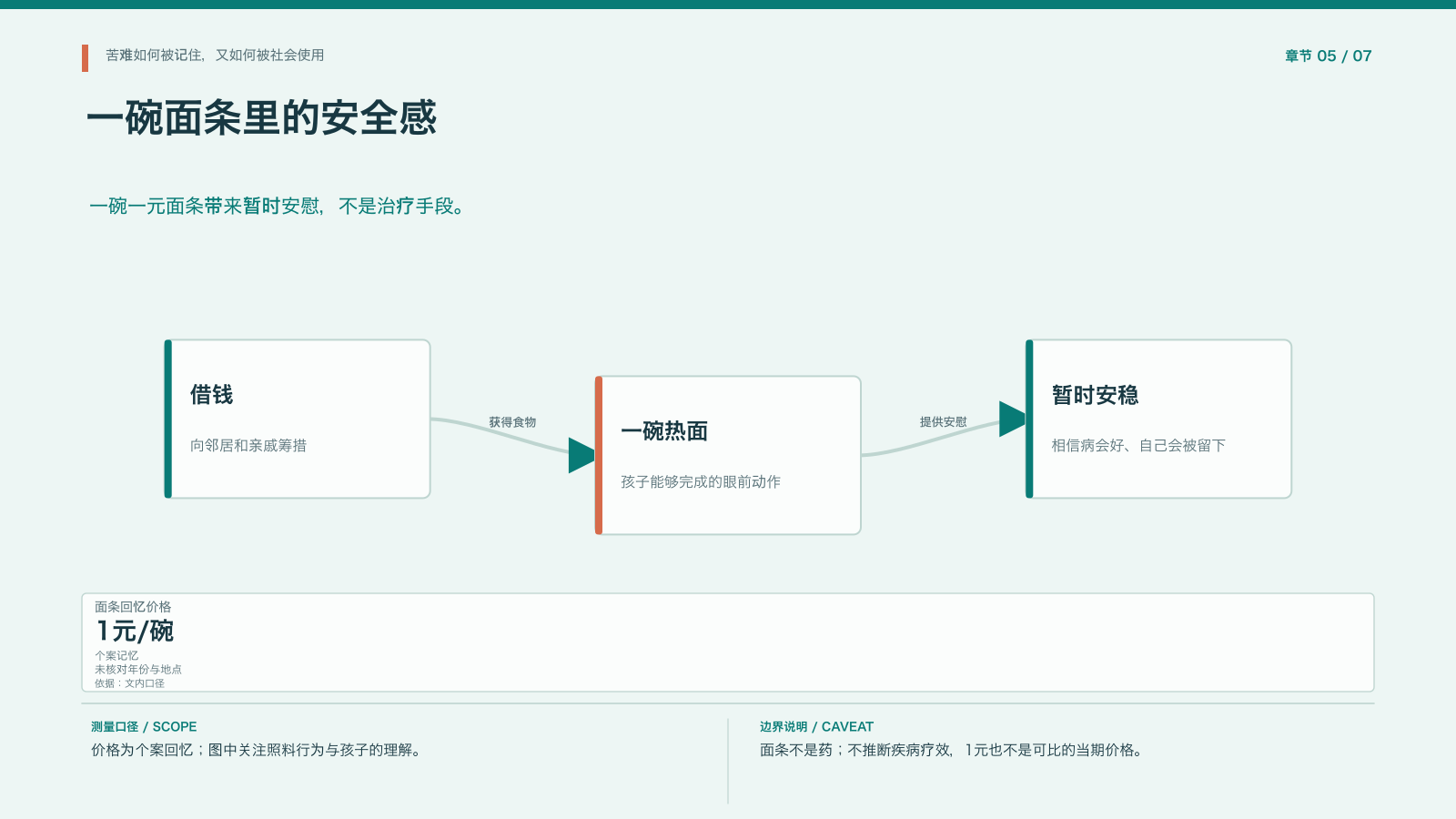Click the heading 测量口径 / SCOPE
This screenshot has width=1456, height=819.
tap(144, 727)
